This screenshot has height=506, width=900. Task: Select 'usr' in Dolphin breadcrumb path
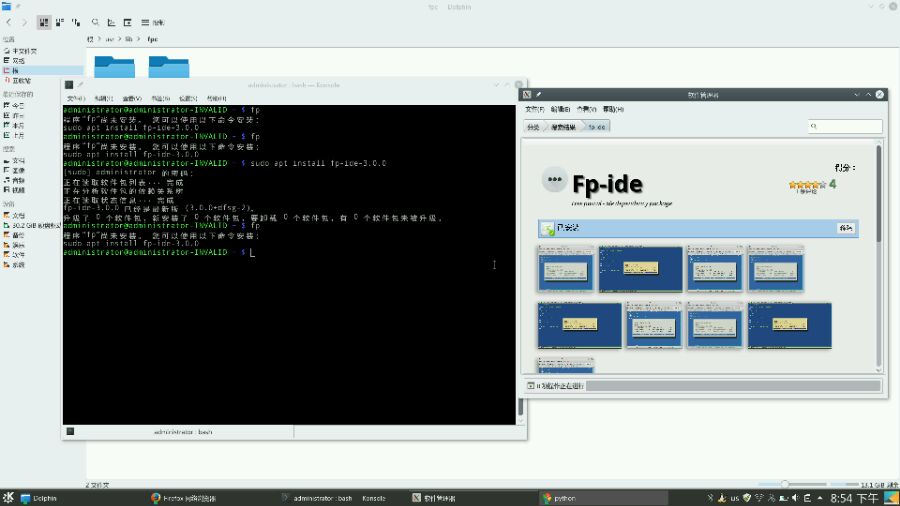pos(110,39)
